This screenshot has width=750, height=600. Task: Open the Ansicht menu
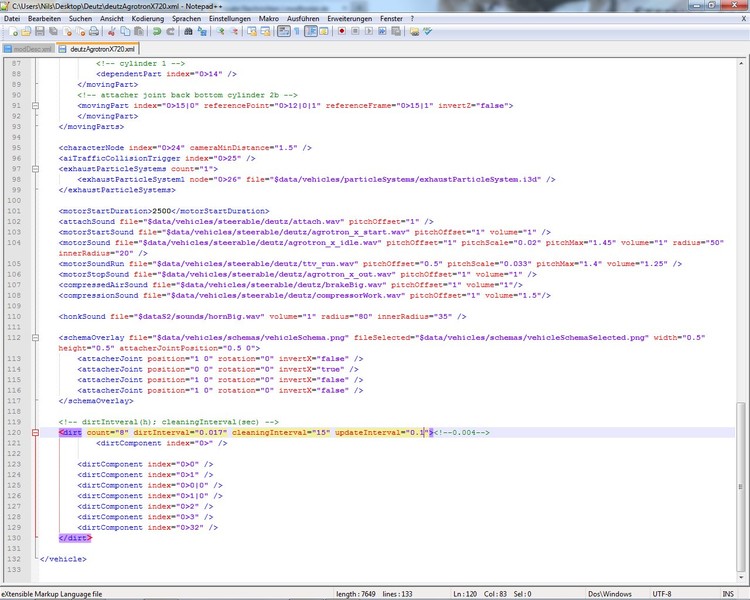click(x=112, y=19)
